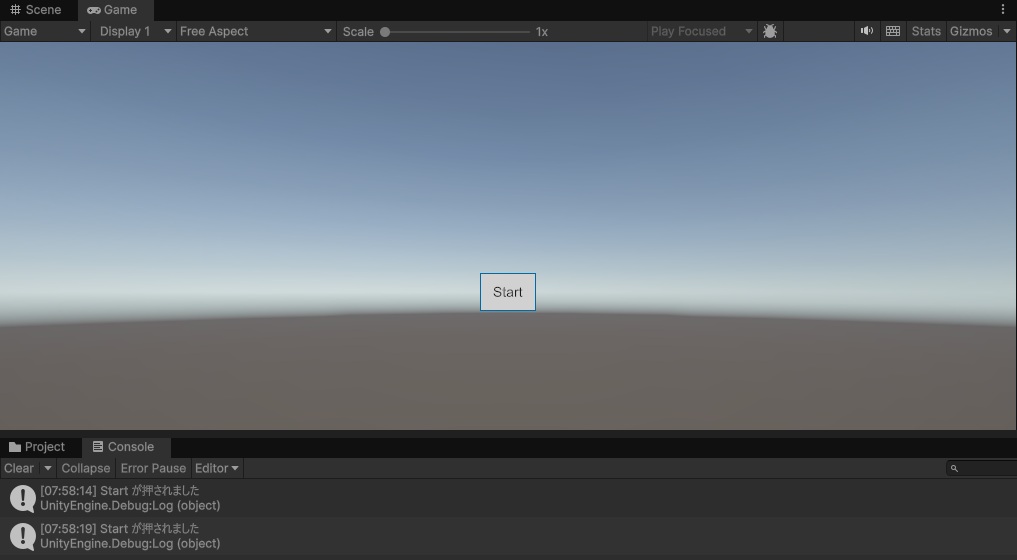Click the console search field
The width and height of the screenshot is (1017, 560).
point(981,468)
